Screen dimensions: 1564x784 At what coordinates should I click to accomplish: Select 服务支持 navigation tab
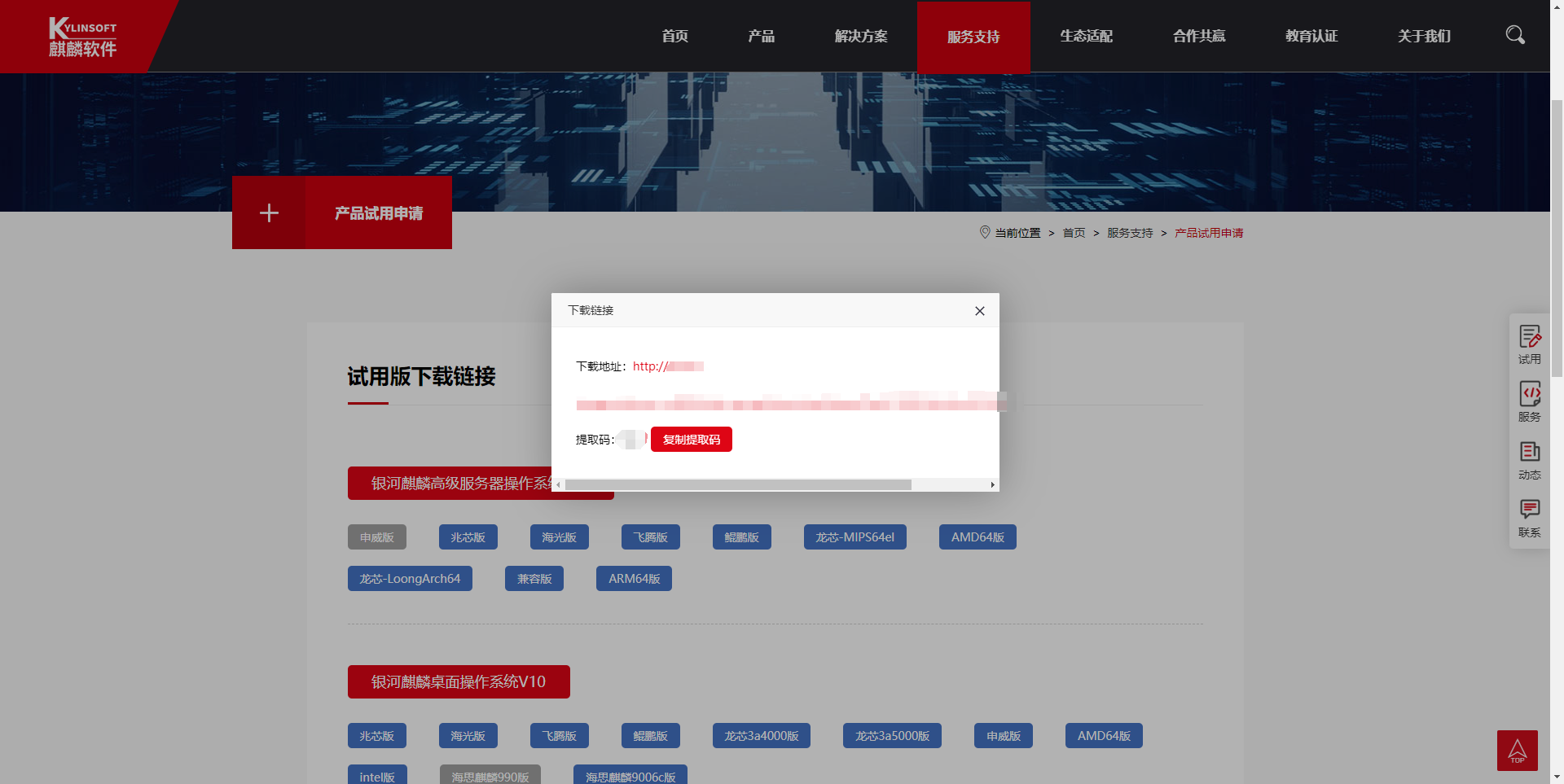click(x=973, y=37)
